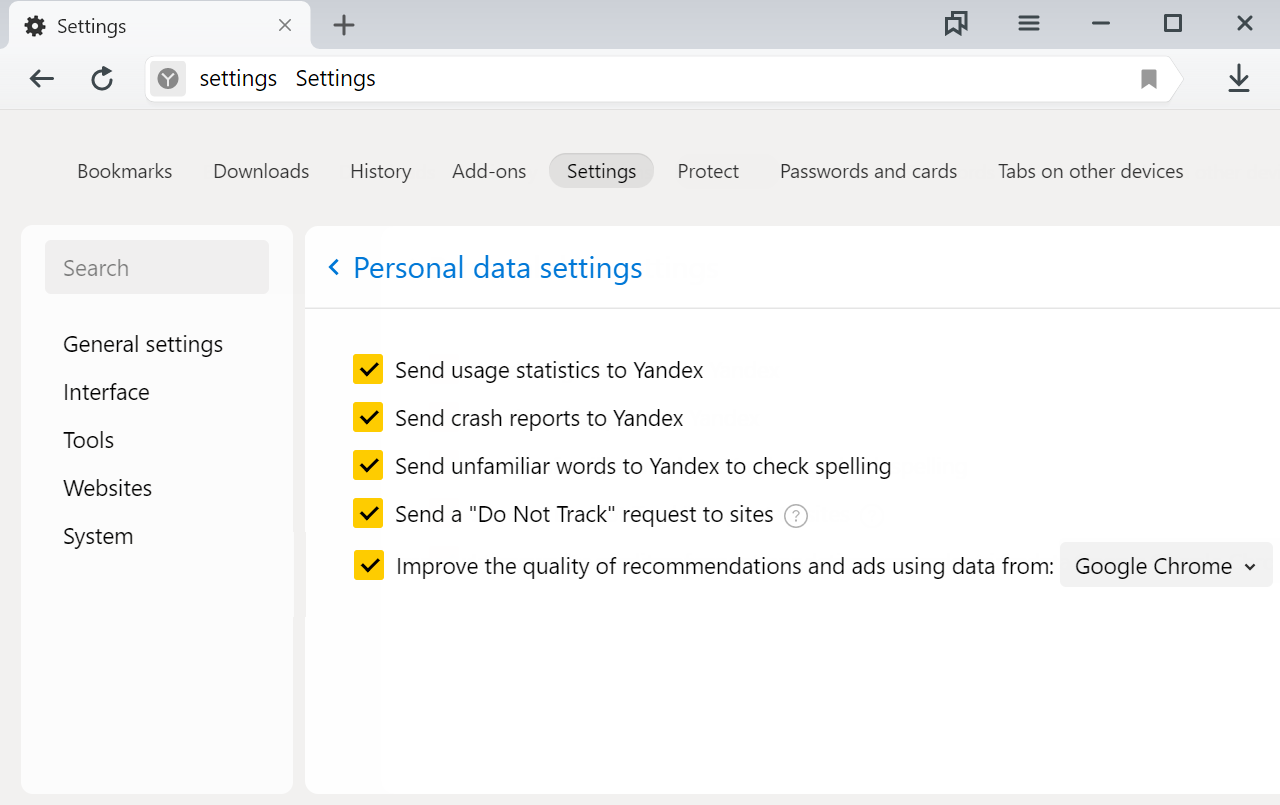Go back using the back arrow
This screenshot has width=1280, height=805.
point(42,79)
